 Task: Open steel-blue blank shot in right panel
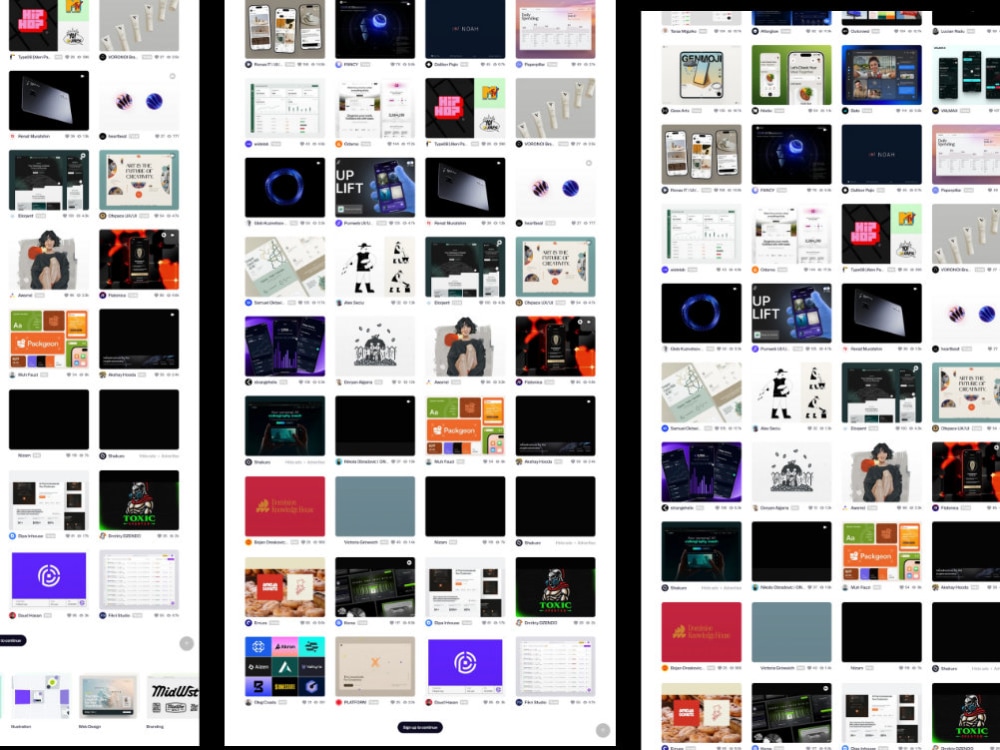click(791, 631)
